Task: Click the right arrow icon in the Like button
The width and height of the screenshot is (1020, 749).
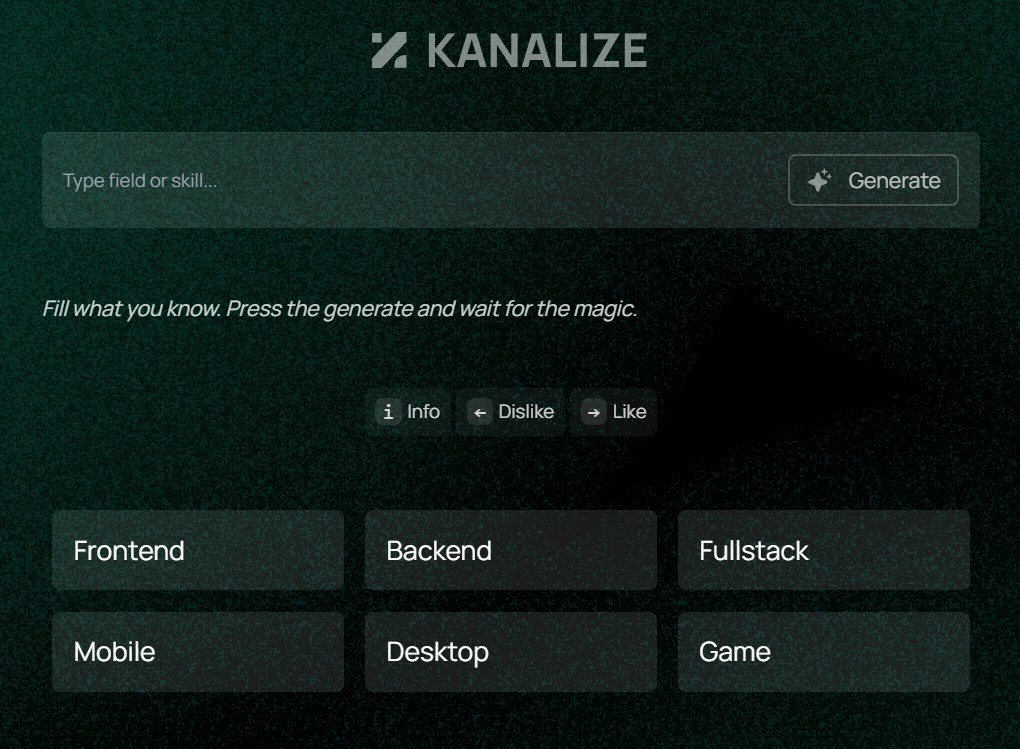Action: [x=592, y=412]
